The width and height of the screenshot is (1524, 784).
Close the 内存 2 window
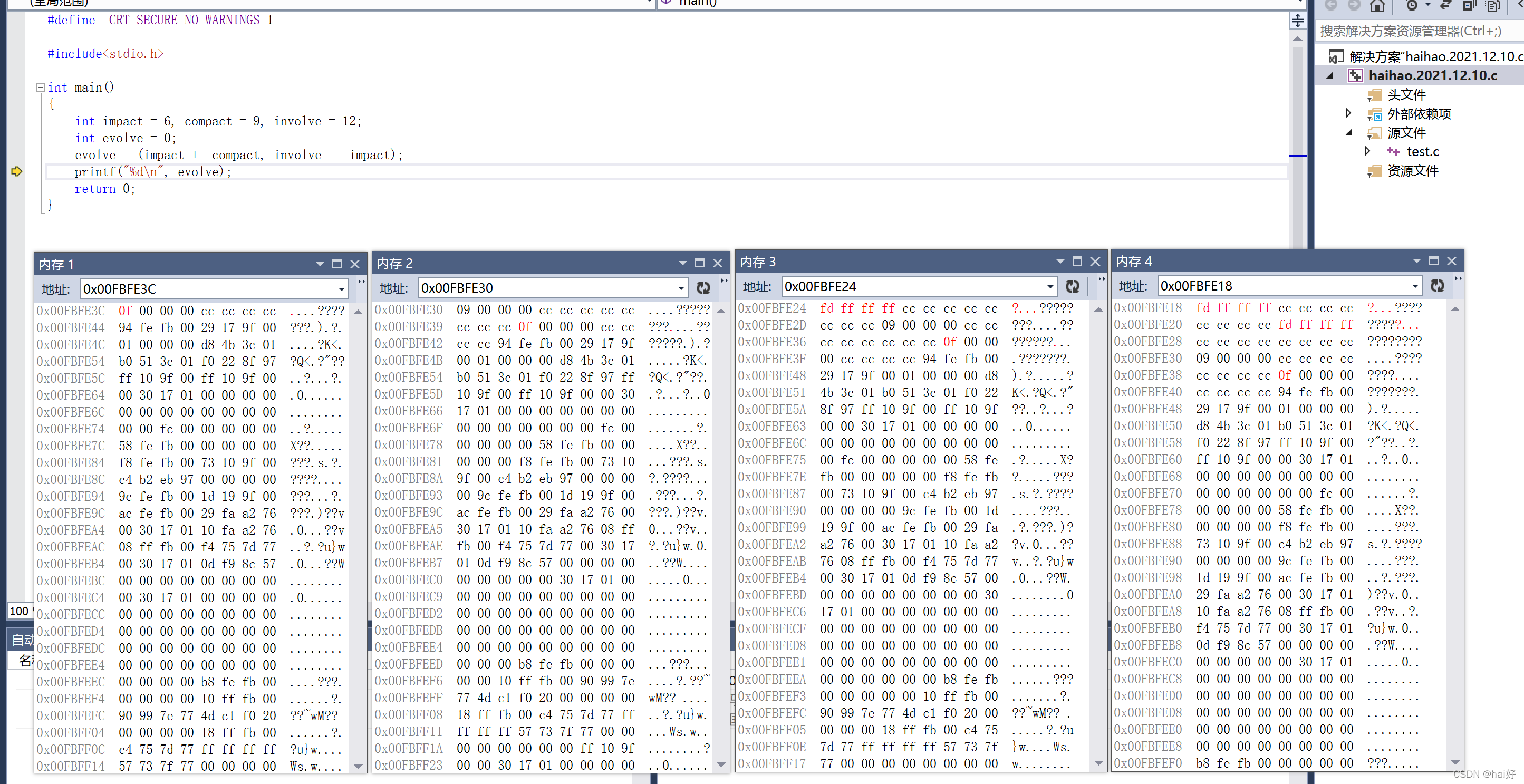(718, 263)
